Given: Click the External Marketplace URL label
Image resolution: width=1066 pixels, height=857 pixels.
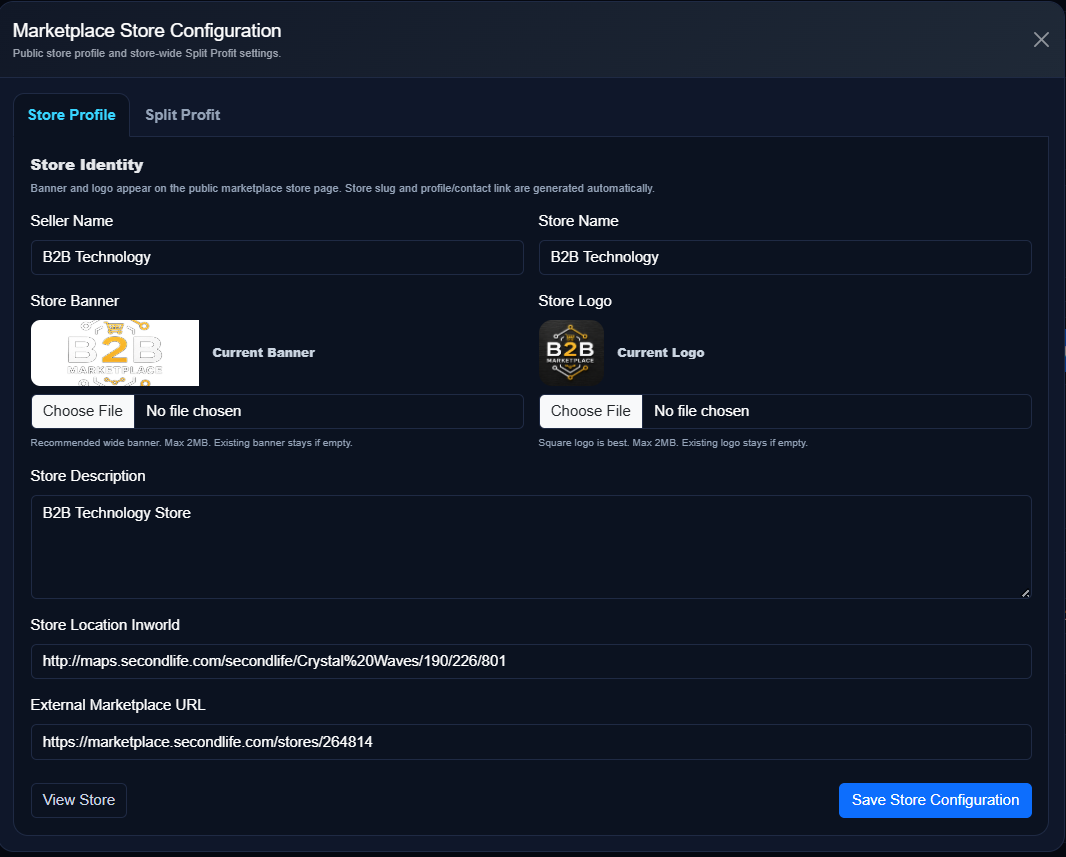Looking at the screenshot, I should [x=118, y=705].
